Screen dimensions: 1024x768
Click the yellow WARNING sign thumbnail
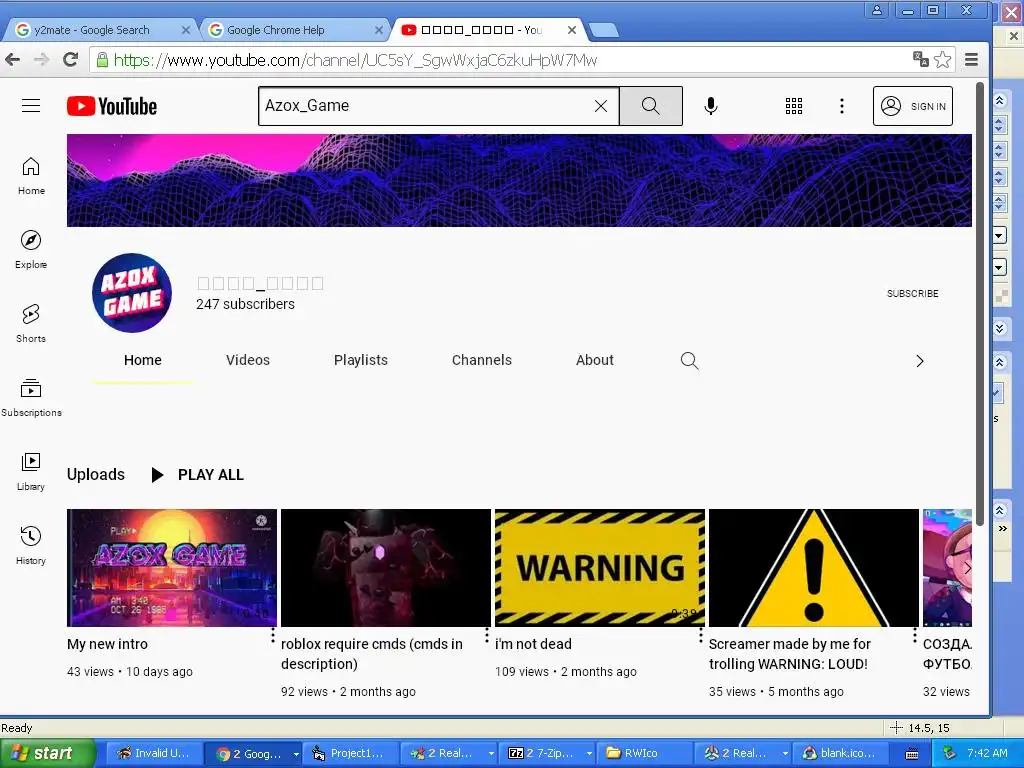[600, 568]
